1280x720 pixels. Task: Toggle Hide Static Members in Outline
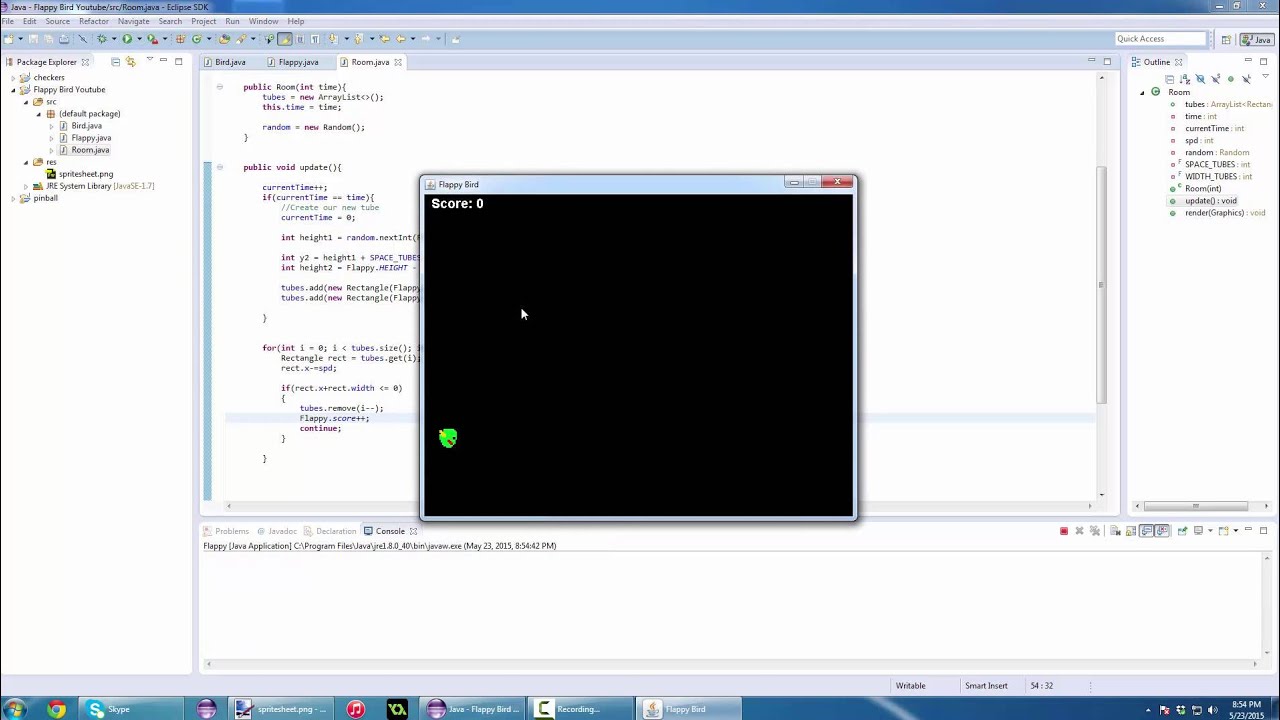point(1216,79)
